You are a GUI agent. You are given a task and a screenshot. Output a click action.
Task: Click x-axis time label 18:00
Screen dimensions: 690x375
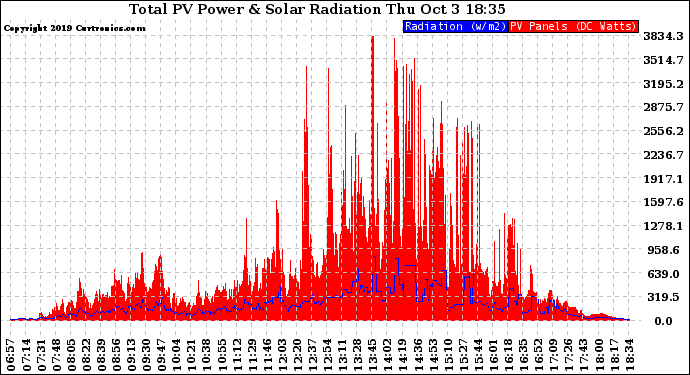[x=598, y=354]
